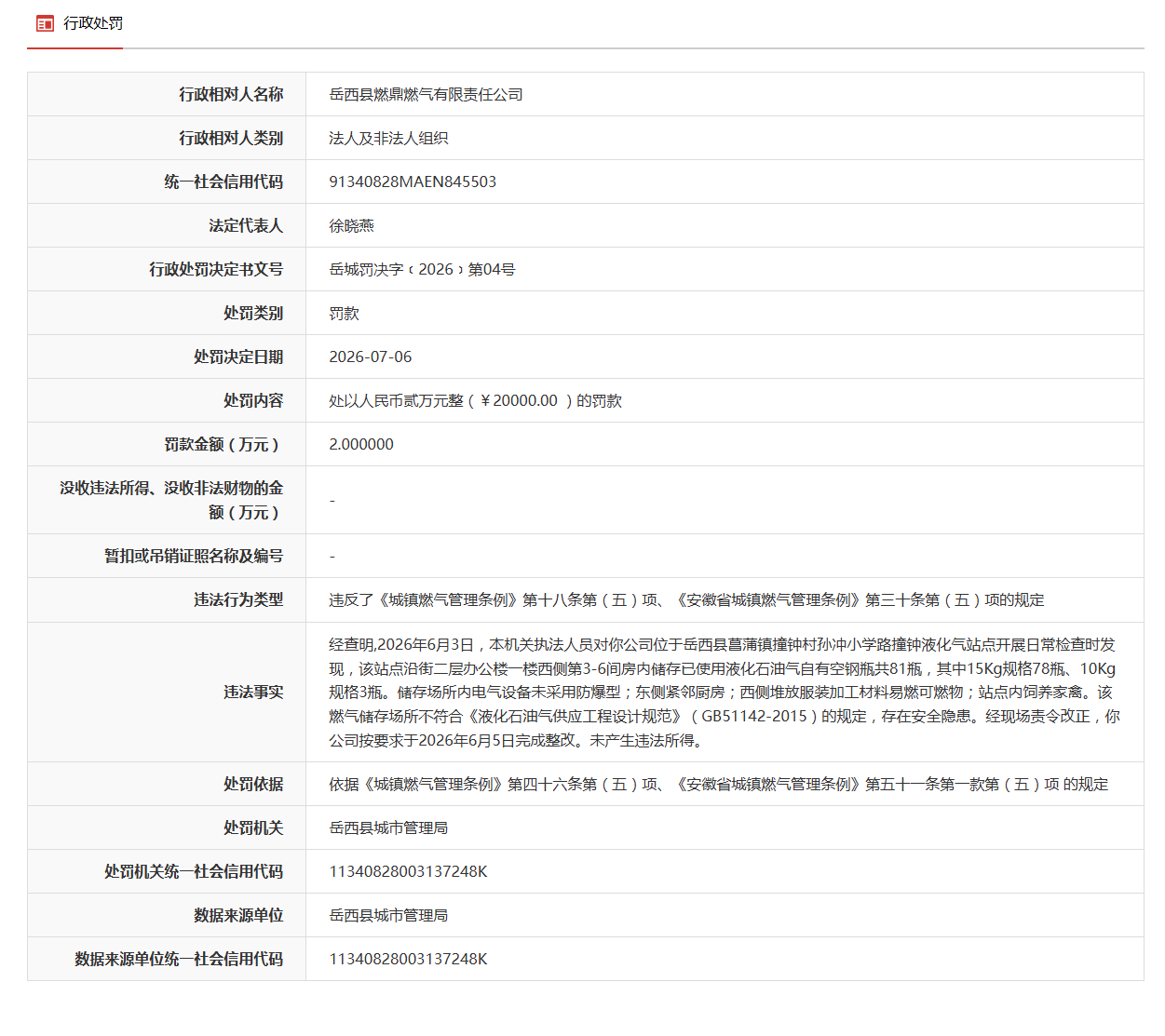The height and width of the screenshot is (1036, 1165).
Task: Select penalty content 处以人民币贰万元整 text
Action: coord(475,401)
